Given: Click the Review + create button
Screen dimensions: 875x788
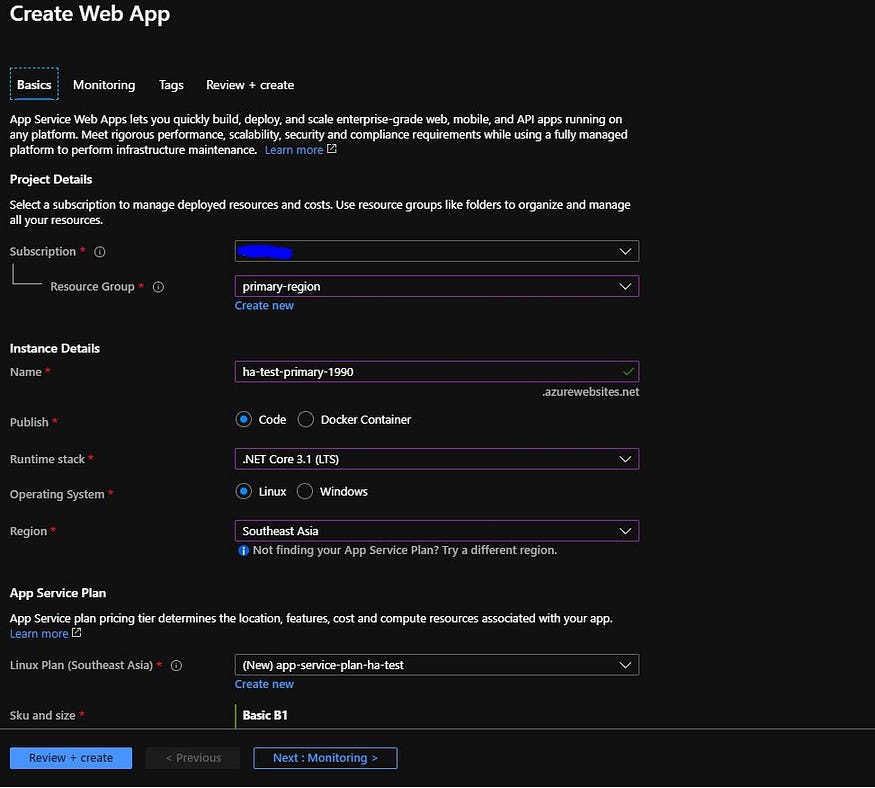Looking at the screenshot, I should (x=71, y=758).
